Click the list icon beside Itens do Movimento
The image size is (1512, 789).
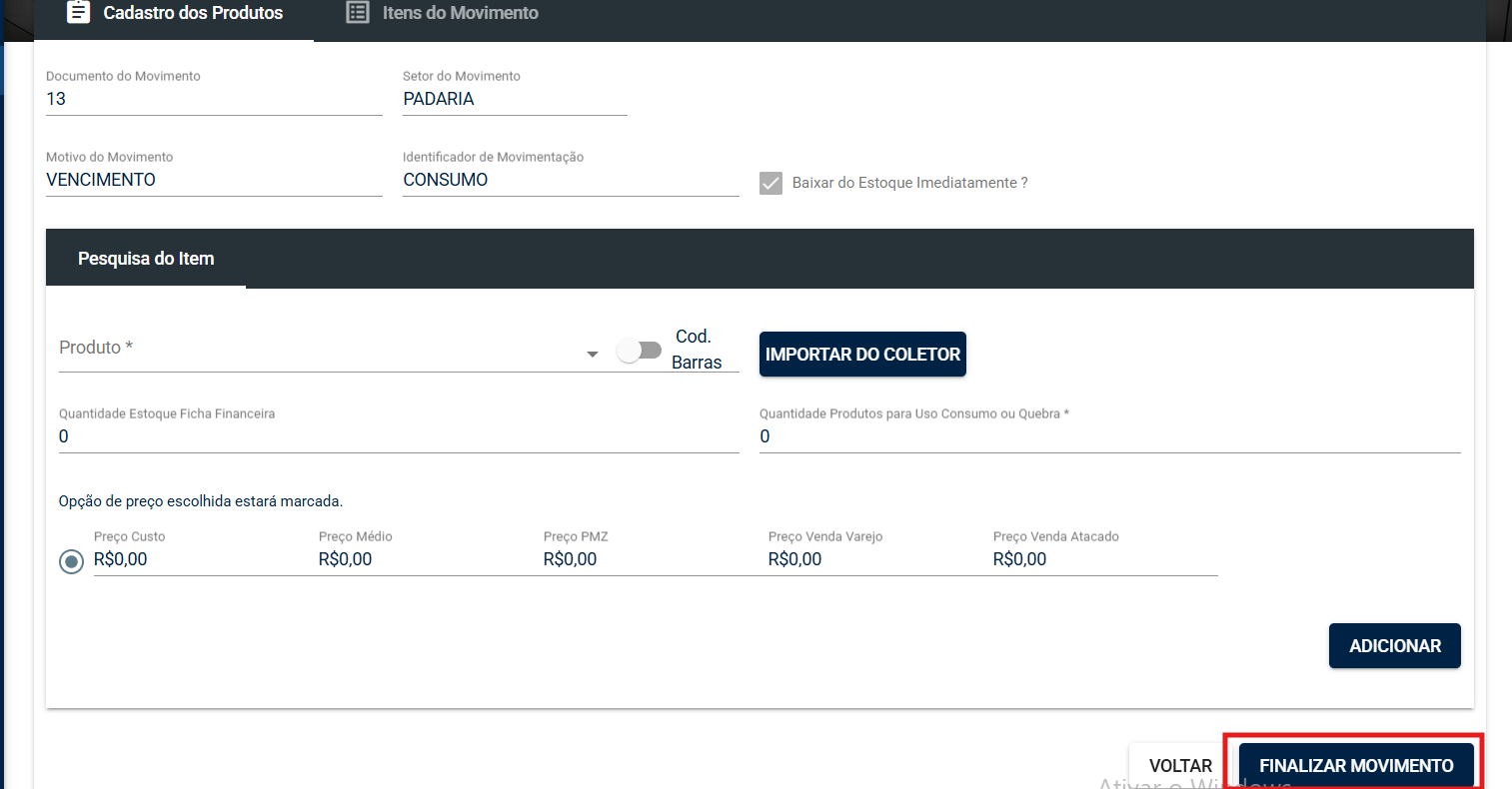tap(358, 13)
